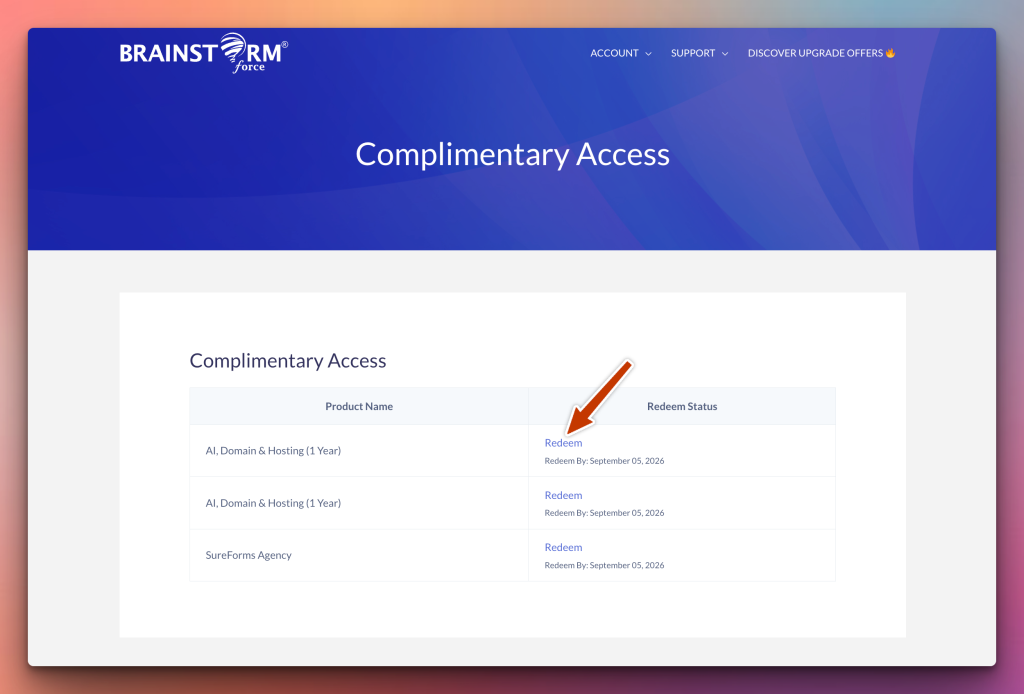The image size is (1024, 694).
Task: Expand the Support dropdown chevron
Action: (725, 54)
